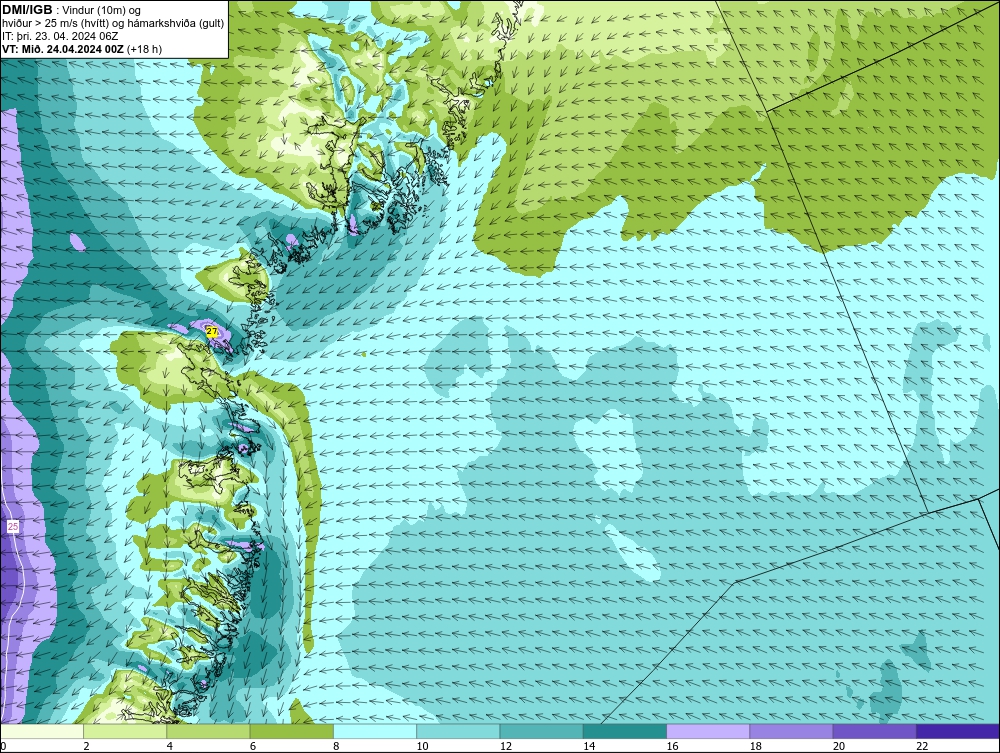Click the 0–2 m/s palest legend swatch

[42, 731]
